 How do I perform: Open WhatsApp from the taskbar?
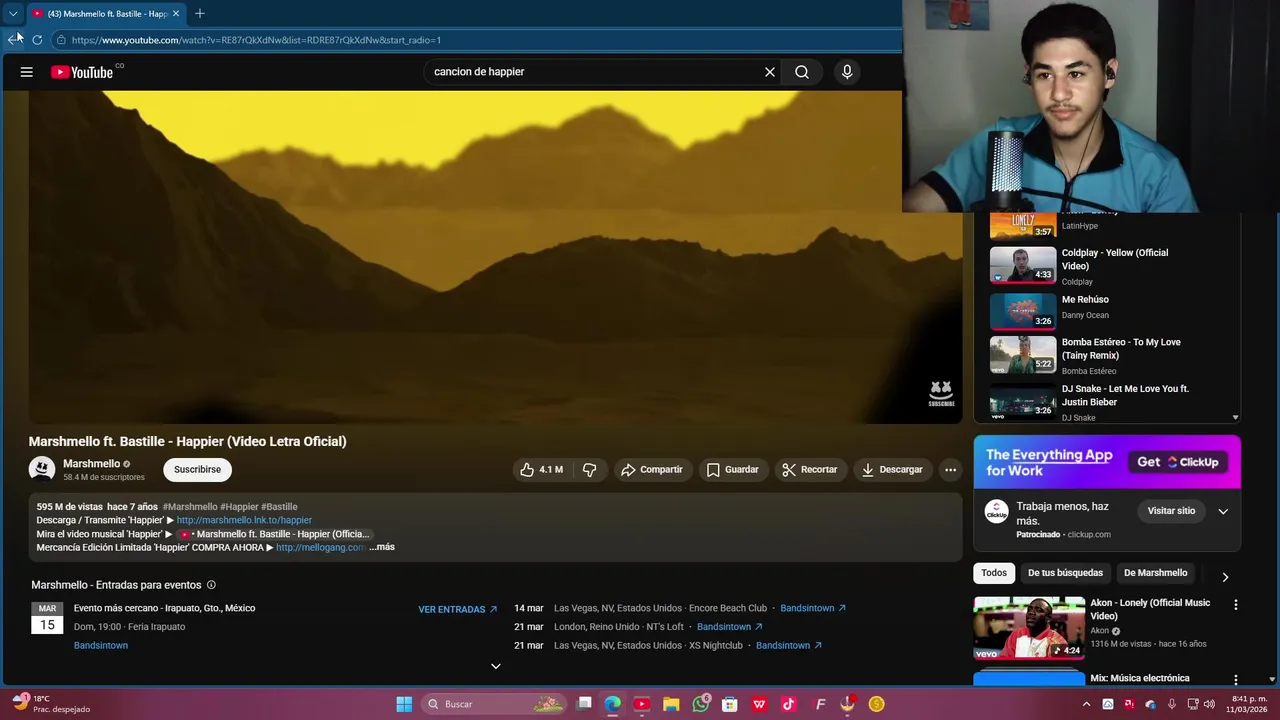pos(701,704)
